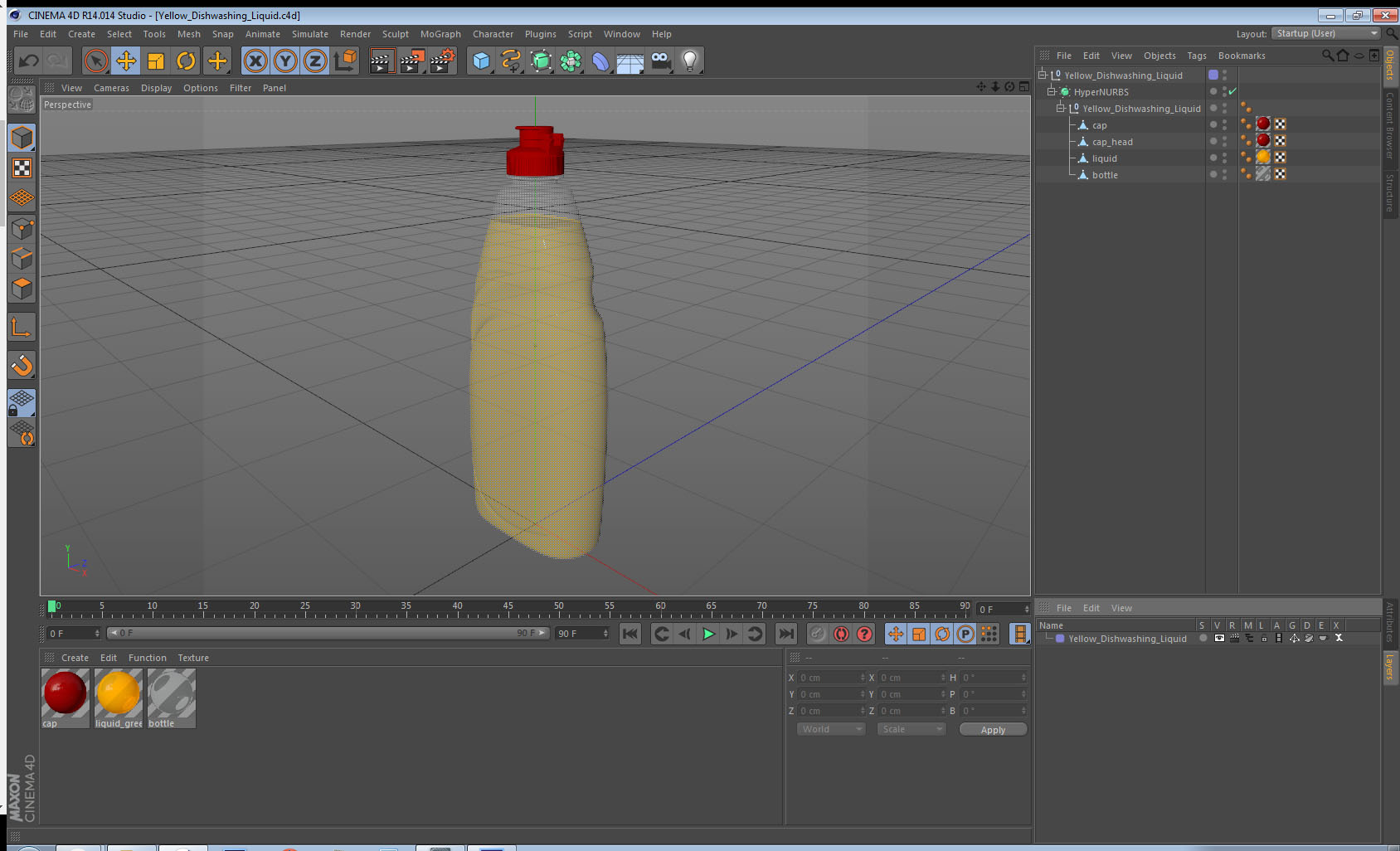Select the red cap material thumbnail

coord(66,693)
